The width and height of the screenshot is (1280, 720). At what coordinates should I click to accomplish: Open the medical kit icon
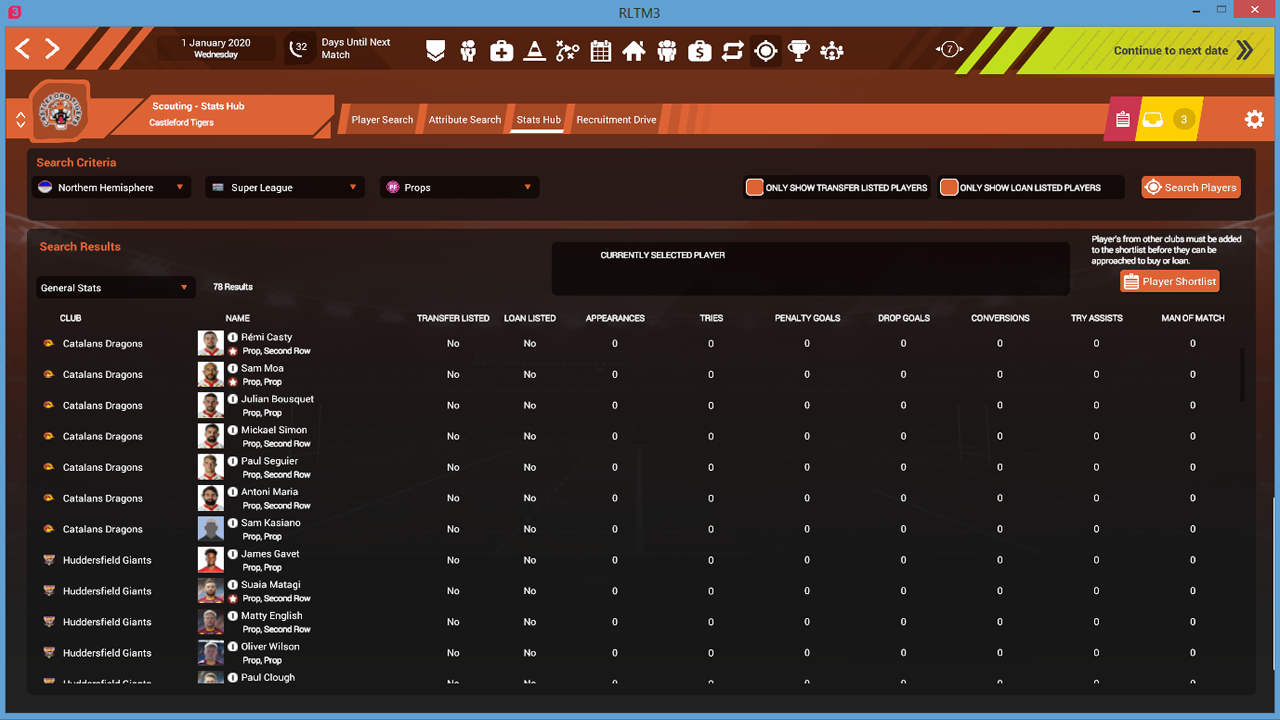501,51
